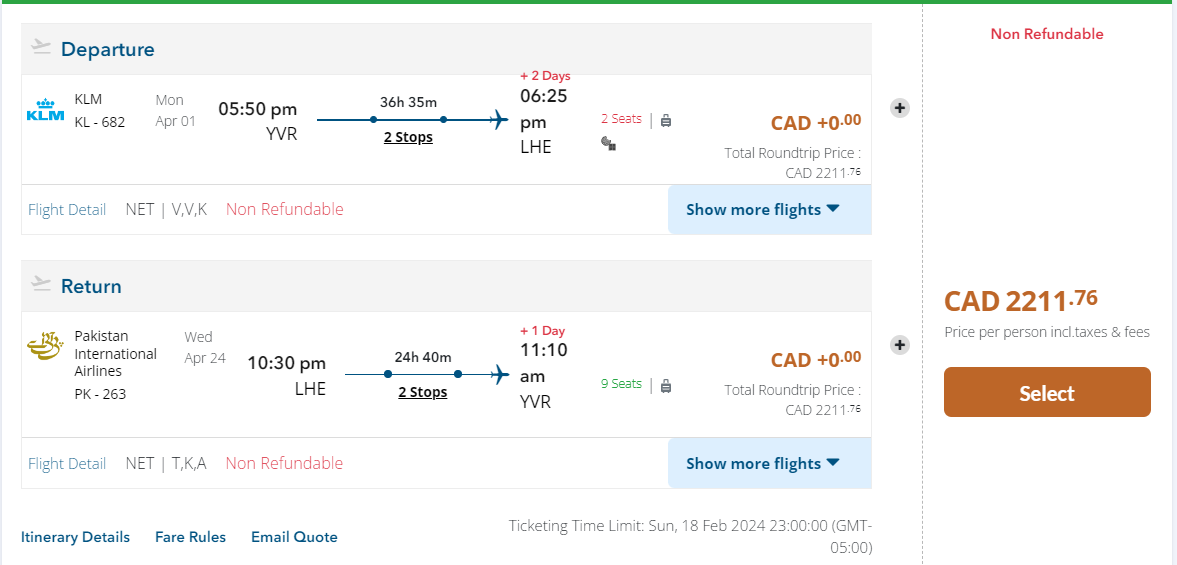Click the KLM airline logo
The width and height of the screenshot is (1177, 565).
coord(45,110)
